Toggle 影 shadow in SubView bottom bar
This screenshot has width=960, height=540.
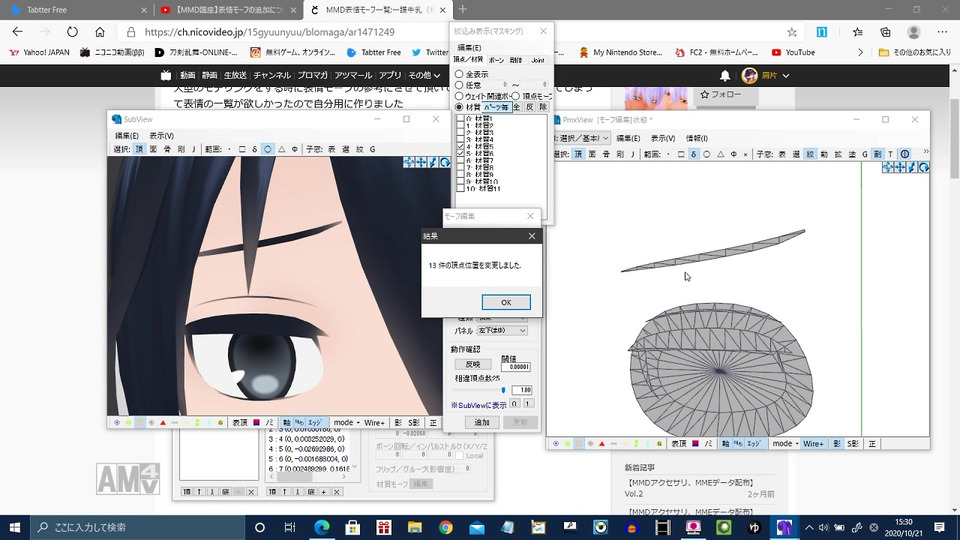tap(398, 422)
